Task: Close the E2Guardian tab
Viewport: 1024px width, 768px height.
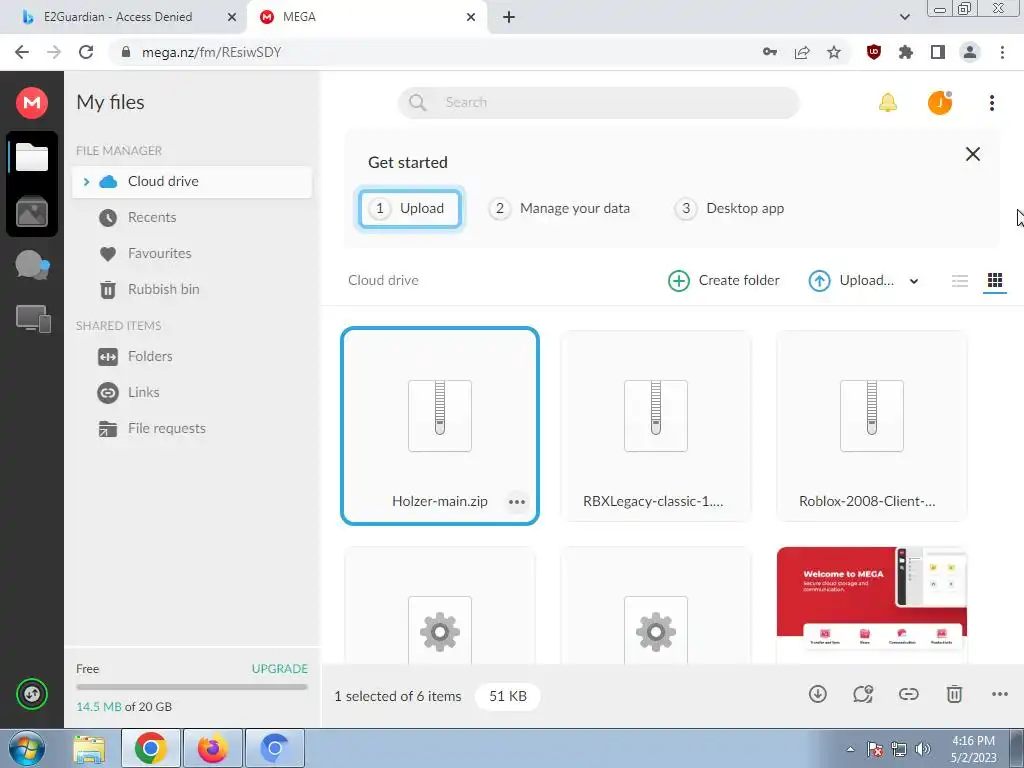Action: 231,18
